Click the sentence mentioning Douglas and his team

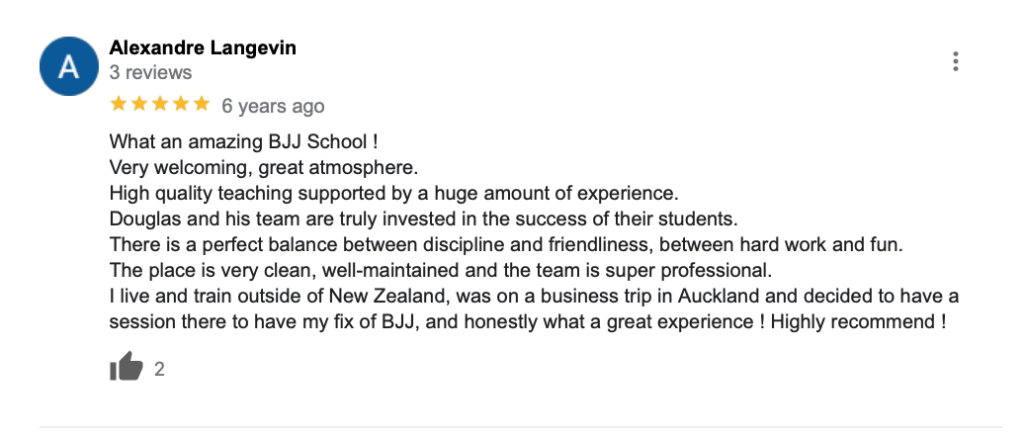click(x=423, y=218)
